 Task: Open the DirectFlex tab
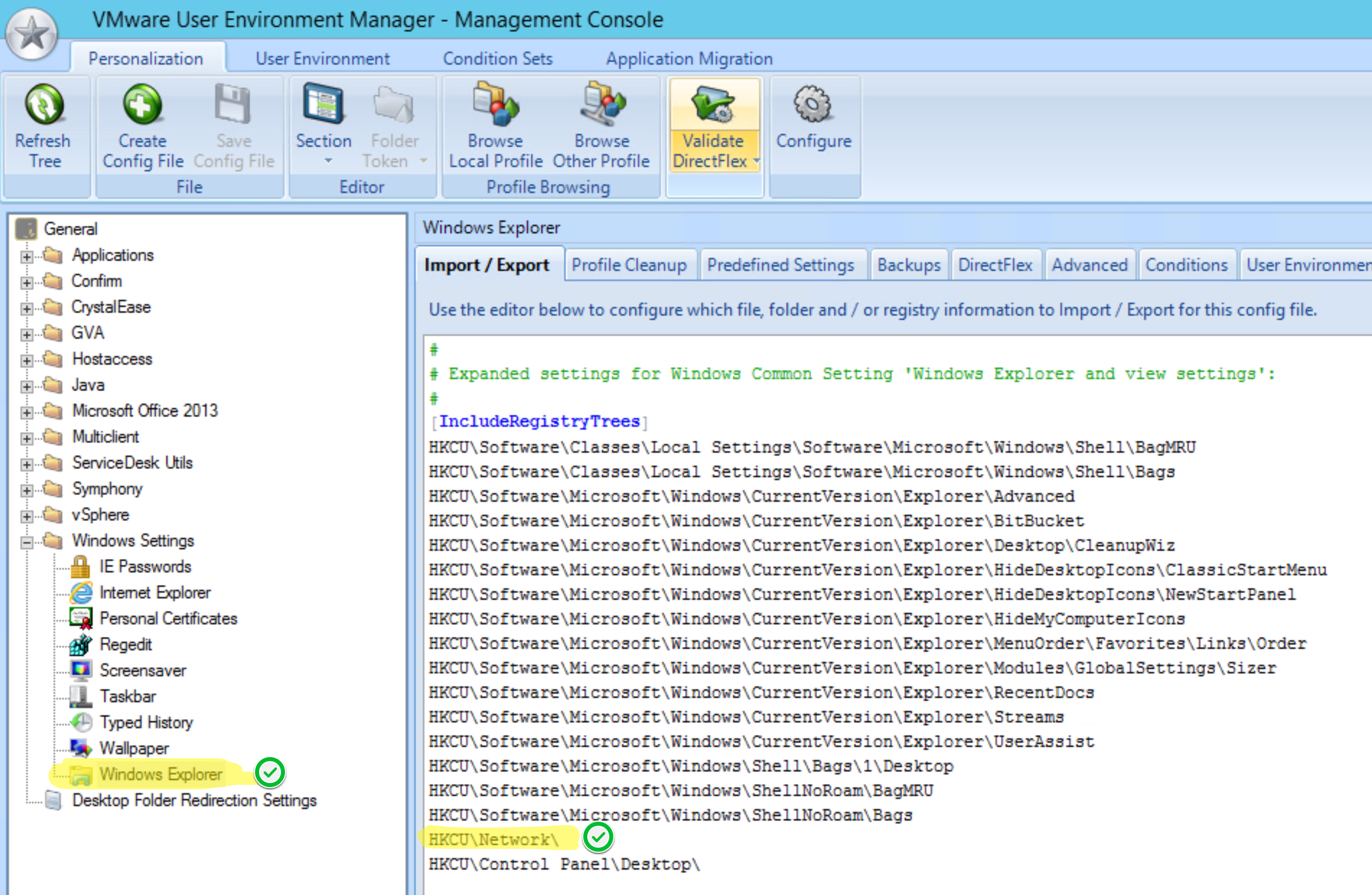[995, 265]
